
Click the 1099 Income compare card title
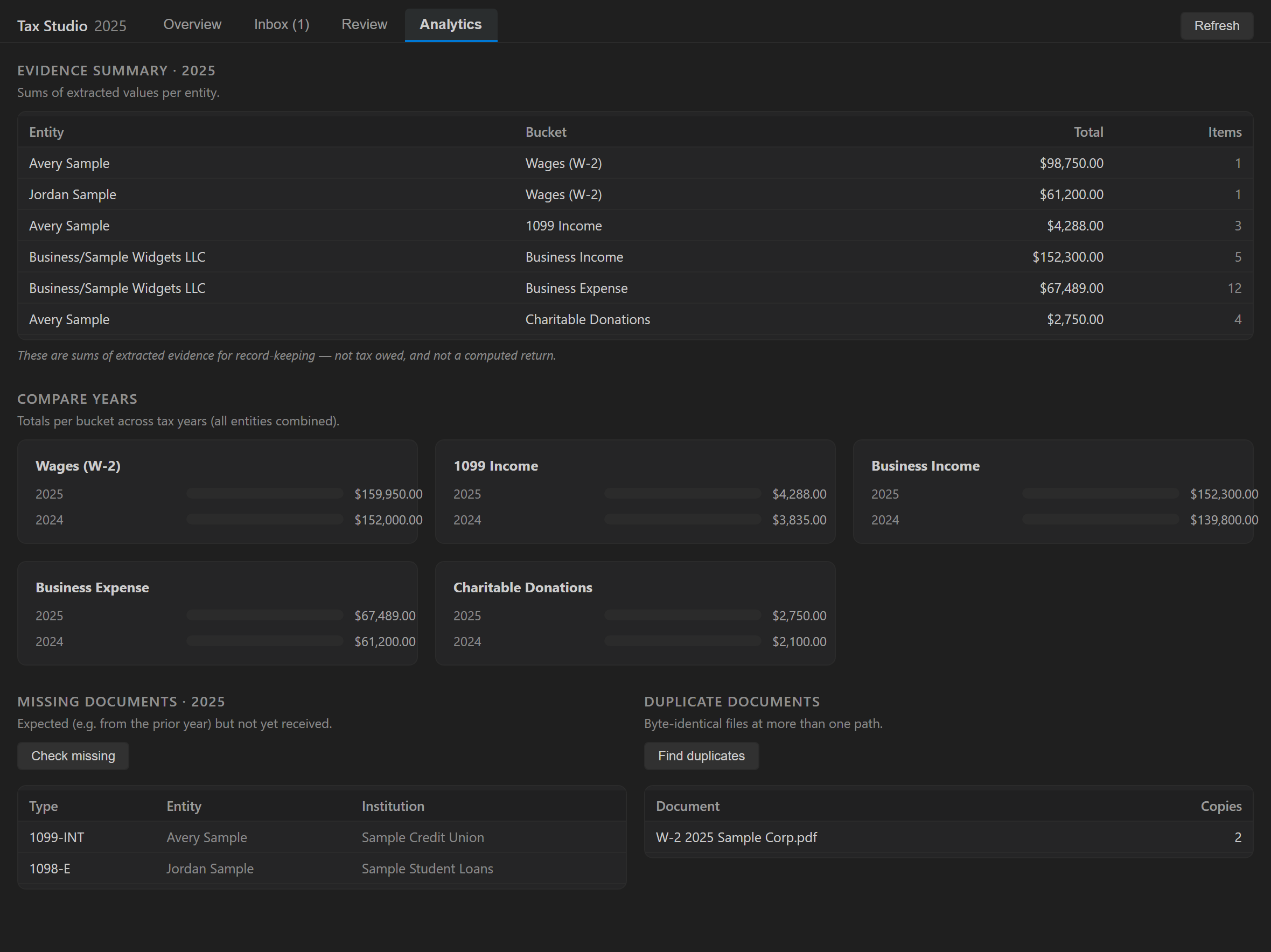click(496, 466)
